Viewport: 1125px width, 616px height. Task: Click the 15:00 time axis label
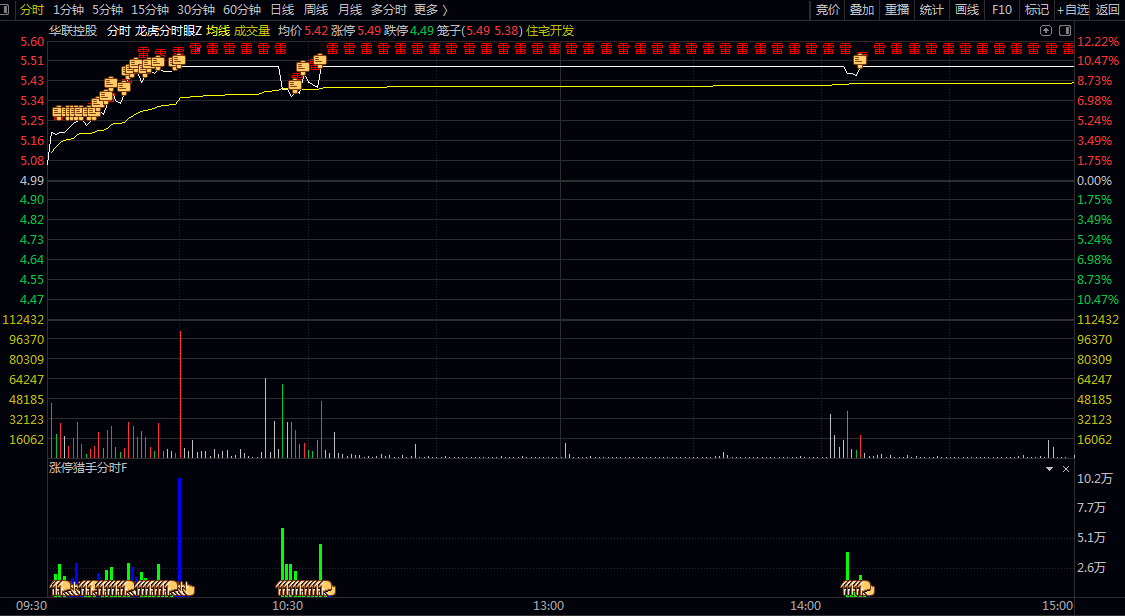(x=1058, y=606)
